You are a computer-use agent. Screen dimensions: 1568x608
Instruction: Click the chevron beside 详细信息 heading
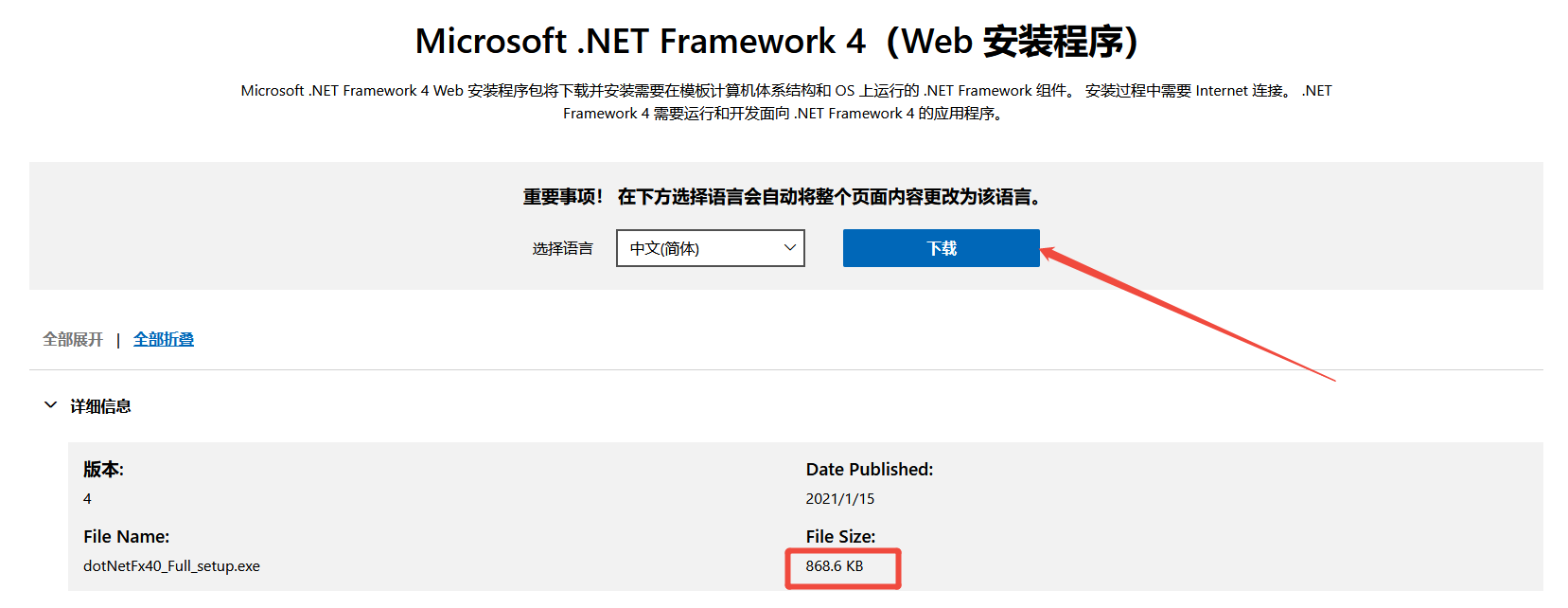50,405
